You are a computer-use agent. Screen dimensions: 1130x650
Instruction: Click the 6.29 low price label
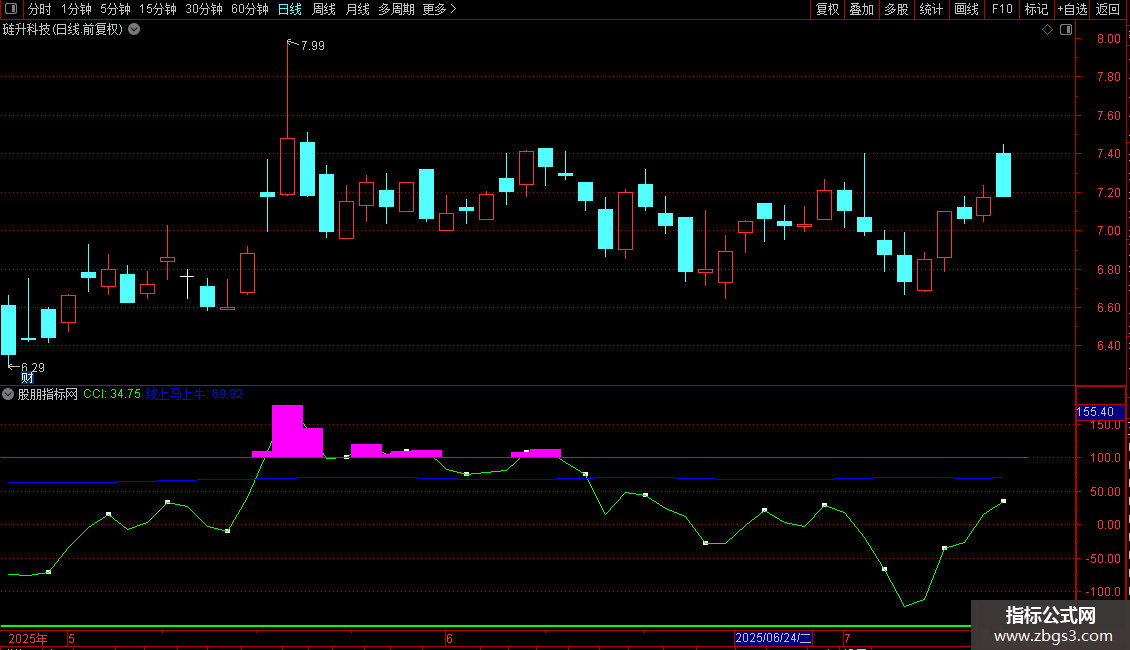coord(33,367)
